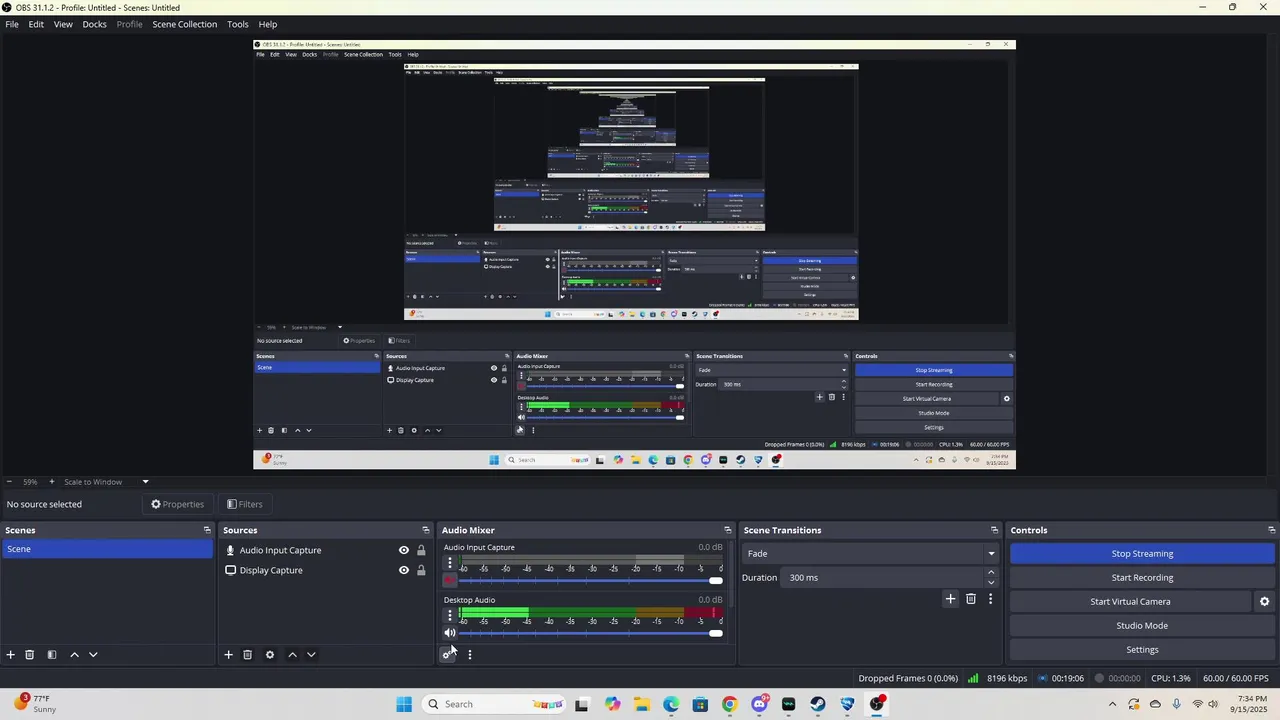Open Scene Collection menu
The height and width of the screenshot is (720, 1280).
coord(185,24)
